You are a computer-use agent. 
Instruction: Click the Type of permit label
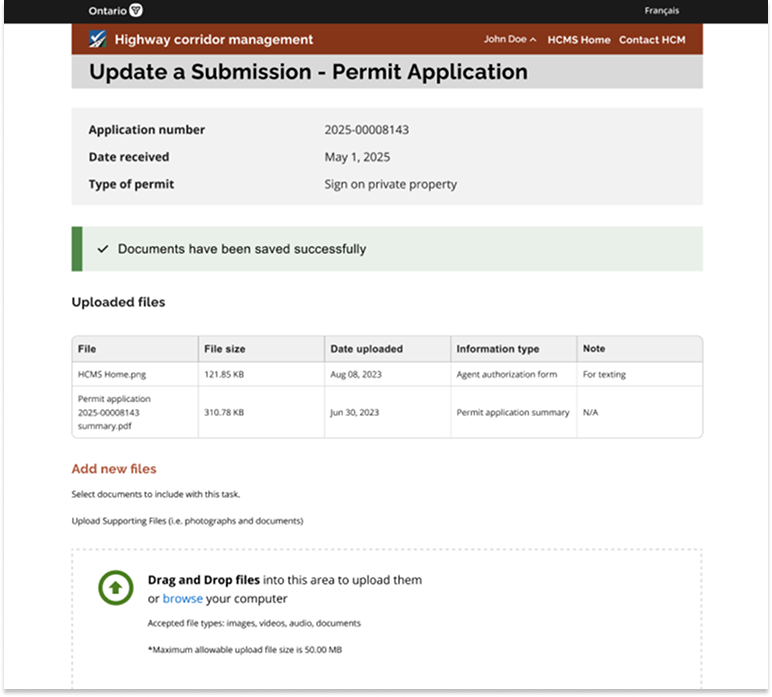131,184
